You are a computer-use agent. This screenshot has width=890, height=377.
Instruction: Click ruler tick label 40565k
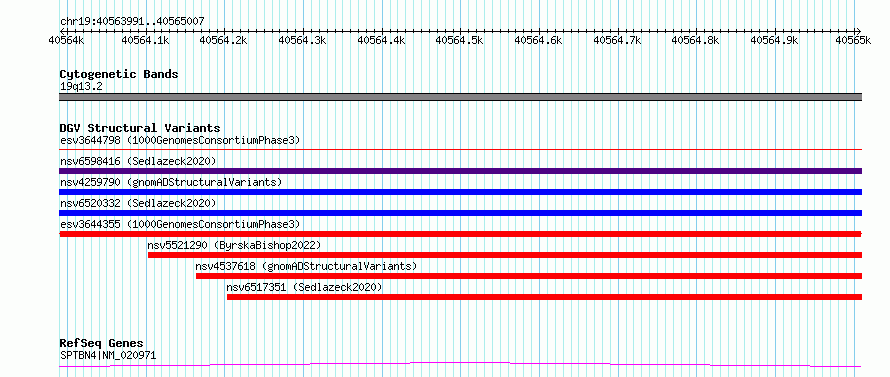(854, 40)
